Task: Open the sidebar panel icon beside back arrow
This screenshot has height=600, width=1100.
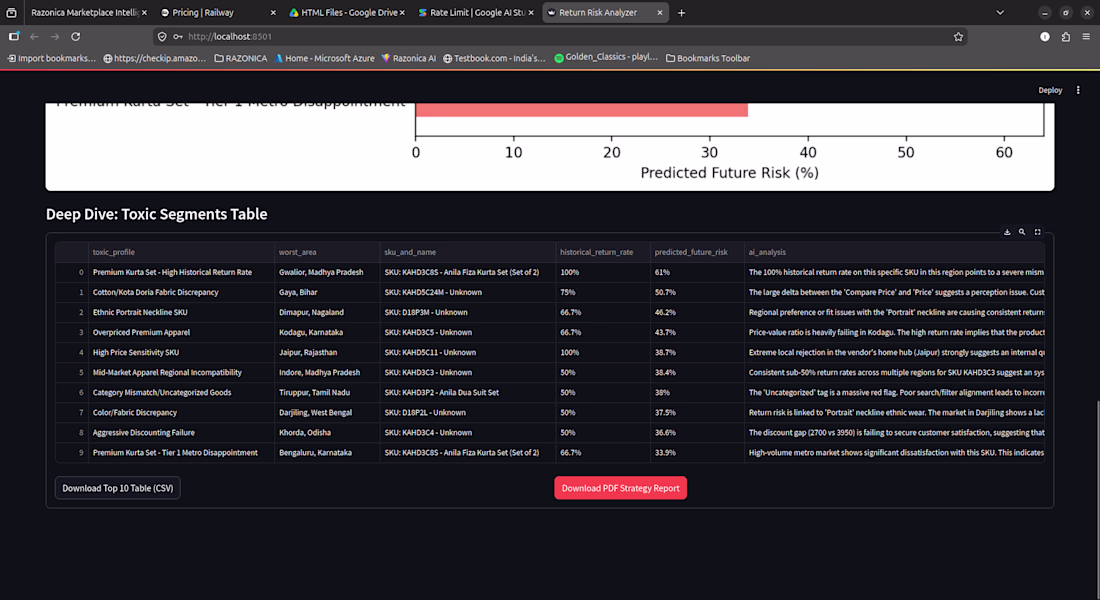Action: [14, 36]
